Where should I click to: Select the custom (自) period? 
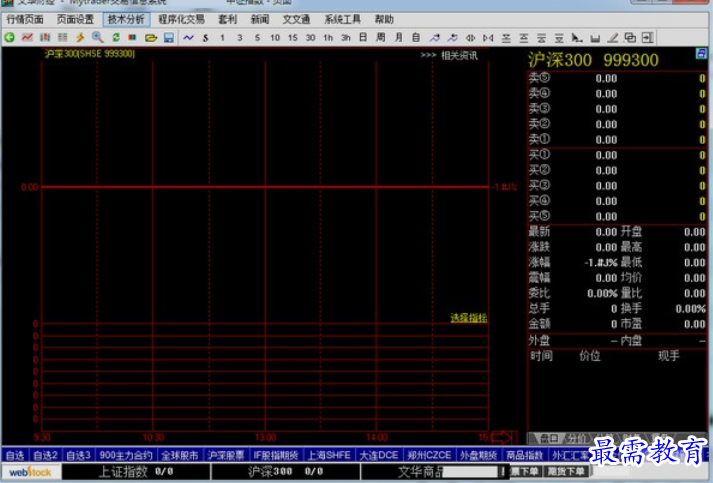point(416,38)
